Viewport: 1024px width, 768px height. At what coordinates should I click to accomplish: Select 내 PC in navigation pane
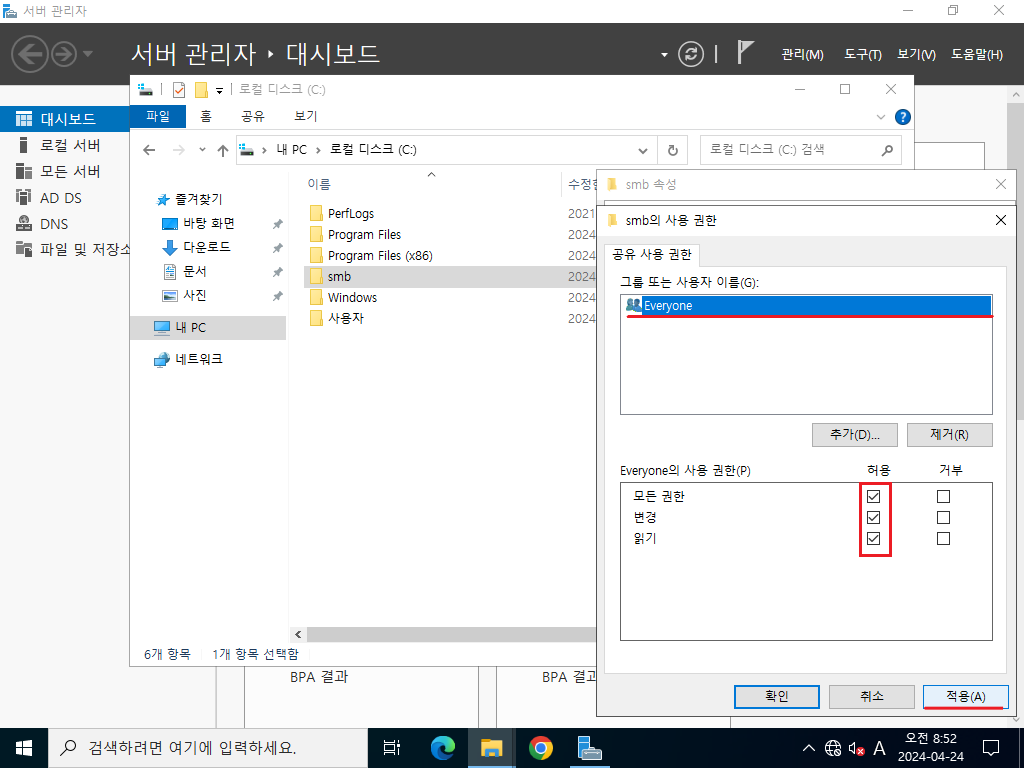click(x=208, y=328)
